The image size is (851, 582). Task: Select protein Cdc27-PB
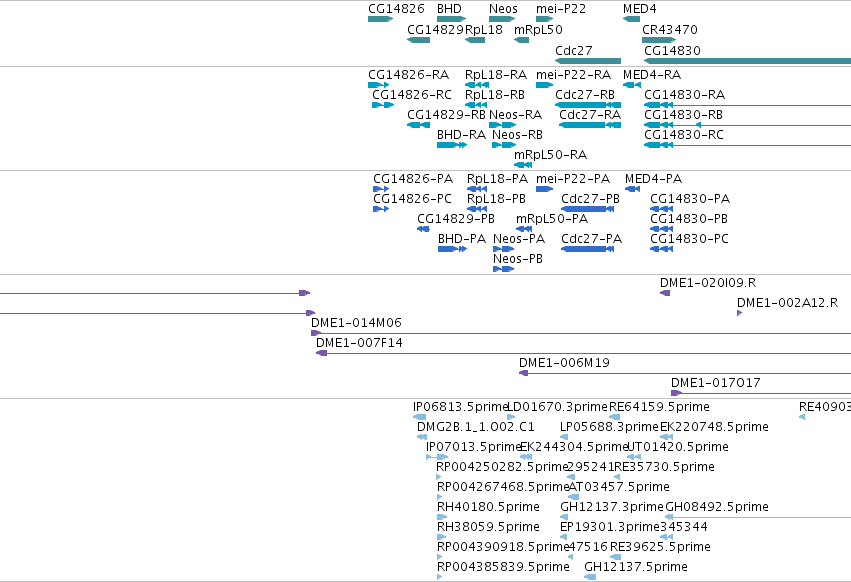(587, 209)
